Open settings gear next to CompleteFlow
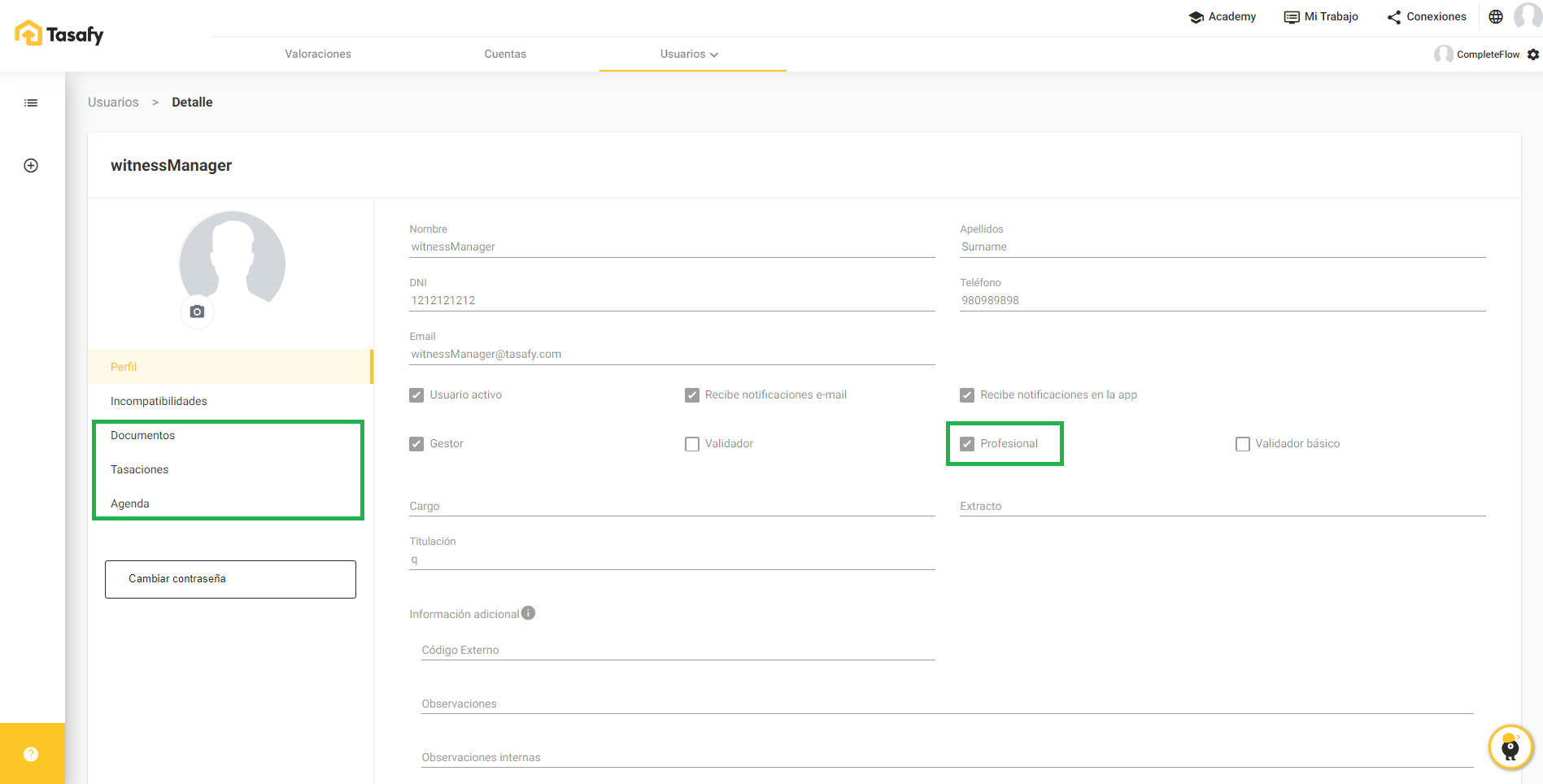The width and height of the screenshot is (1543, 784). coord(1533,54)
